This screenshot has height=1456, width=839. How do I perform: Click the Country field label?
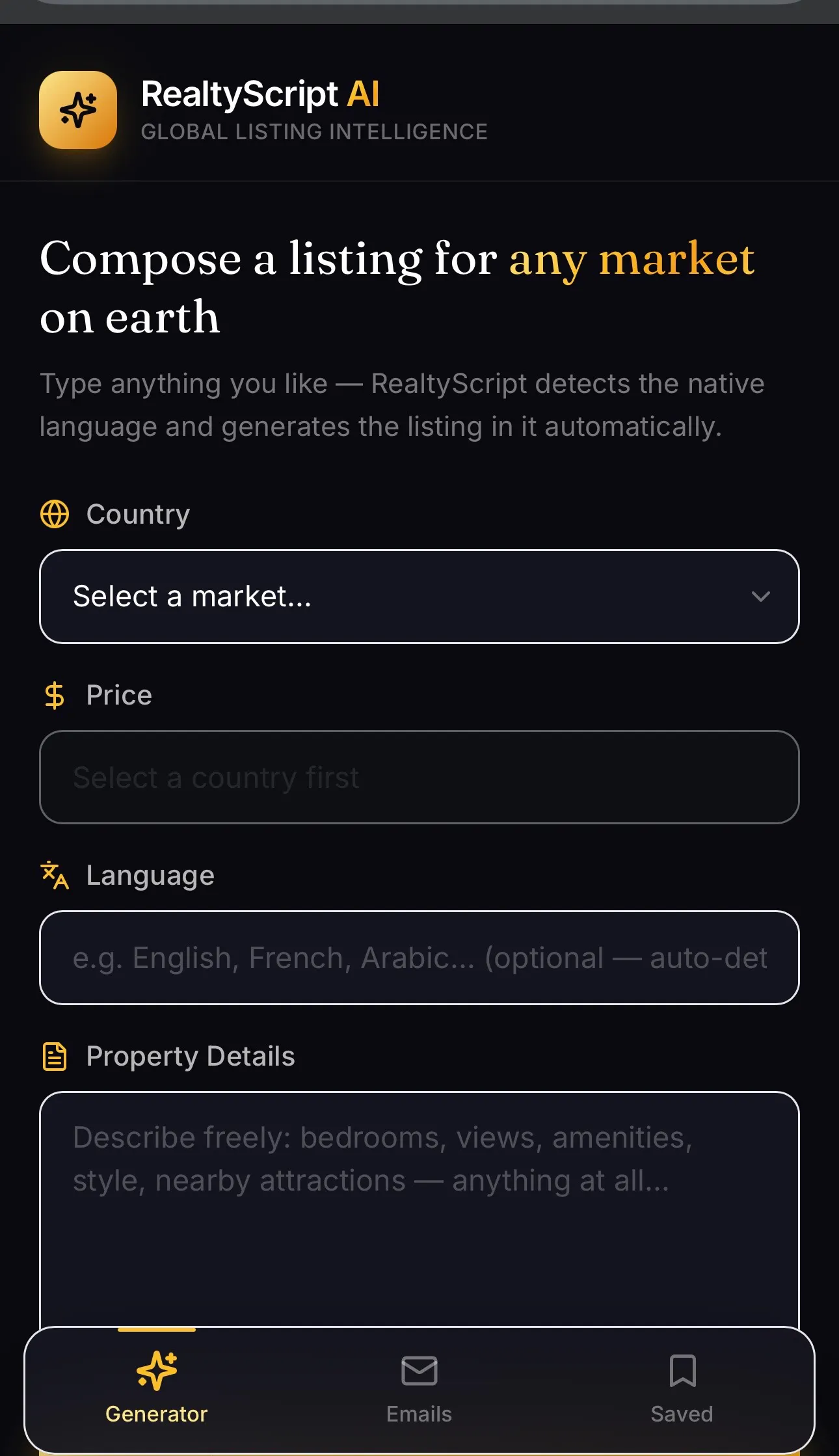click(x=138, y=514)
